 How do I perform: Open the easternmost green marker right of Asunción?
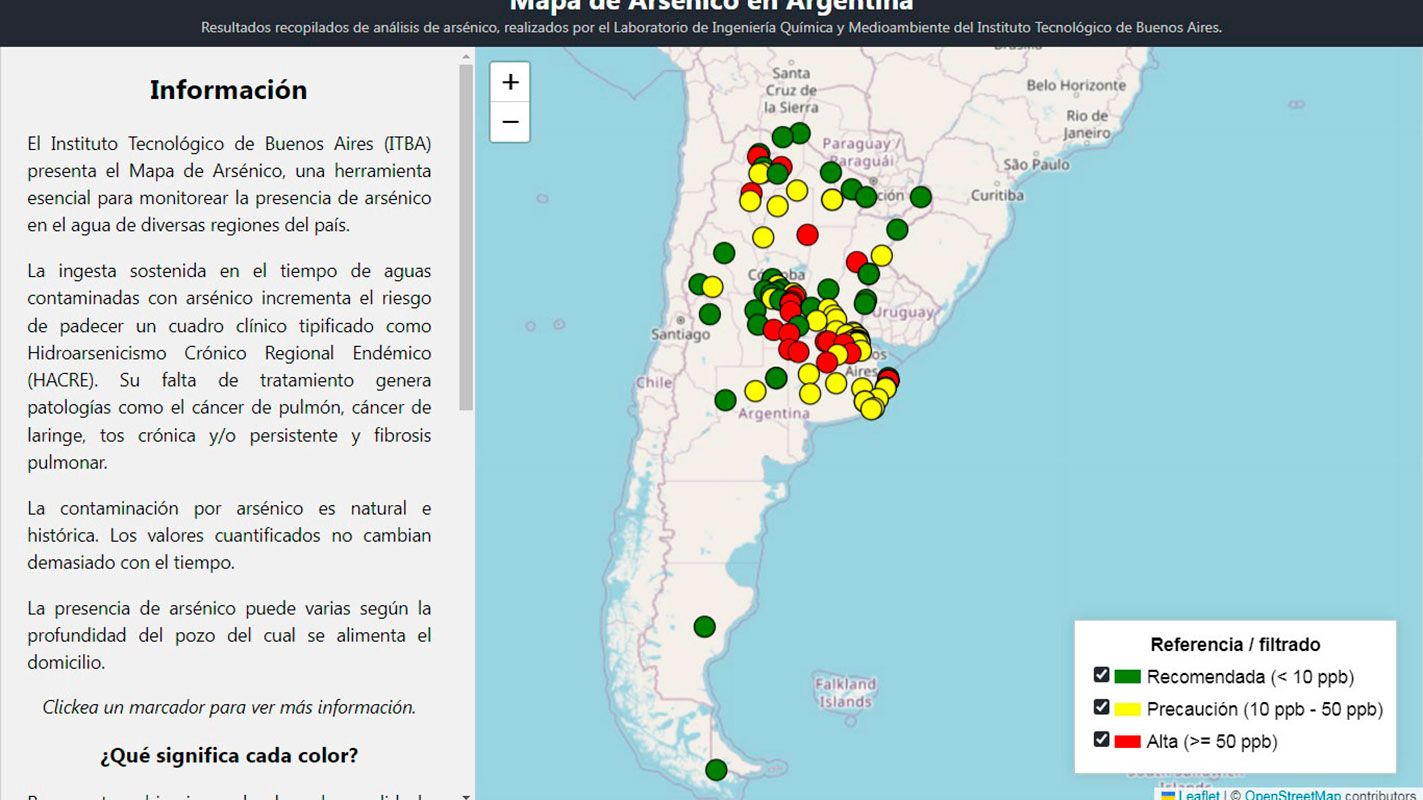(x=920, y=197)
